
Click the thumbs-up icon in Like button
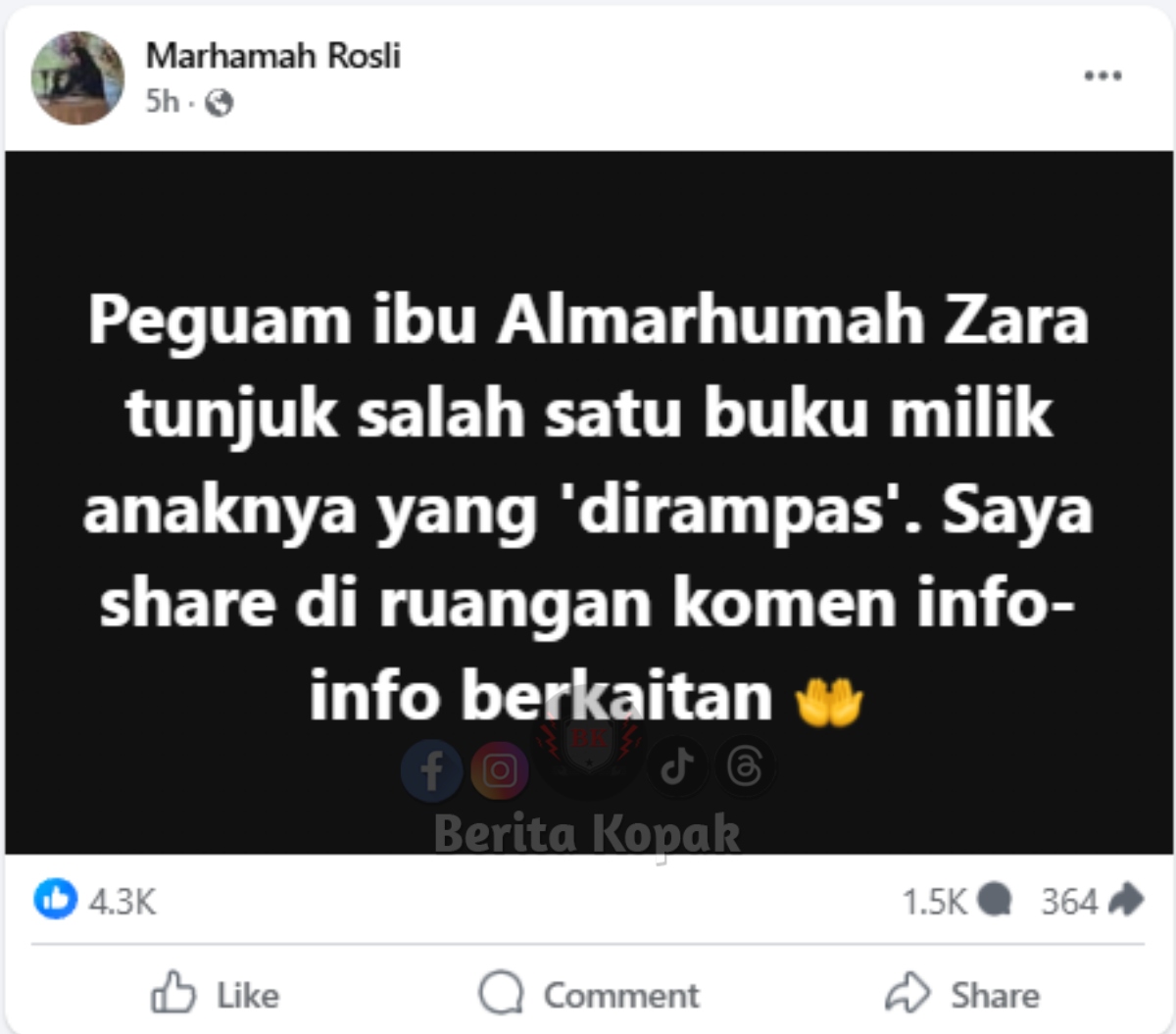tap(172, 992)
